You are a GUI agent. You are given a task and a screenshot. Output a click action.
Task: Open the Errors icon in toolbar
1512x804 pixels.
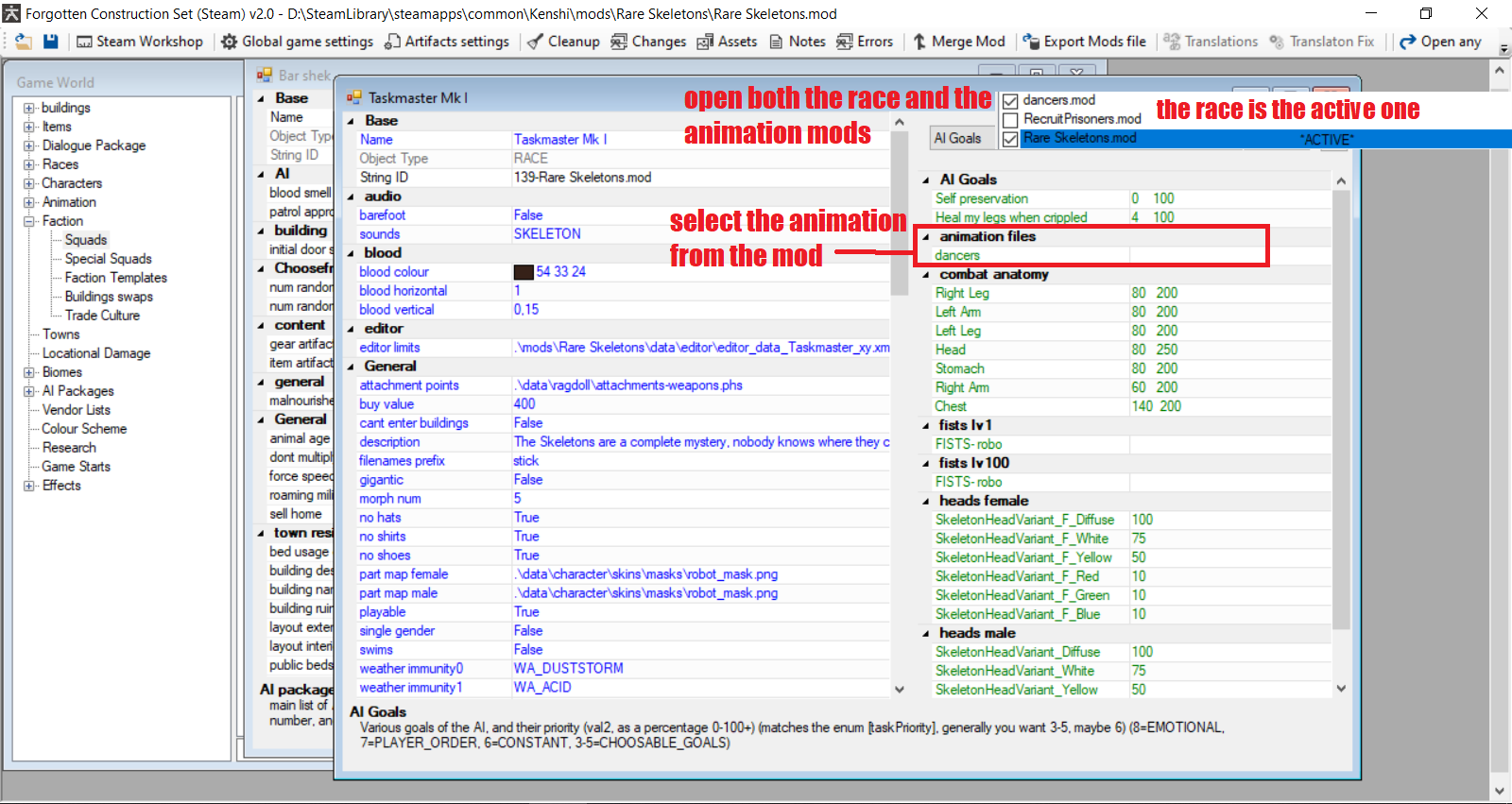844,42
